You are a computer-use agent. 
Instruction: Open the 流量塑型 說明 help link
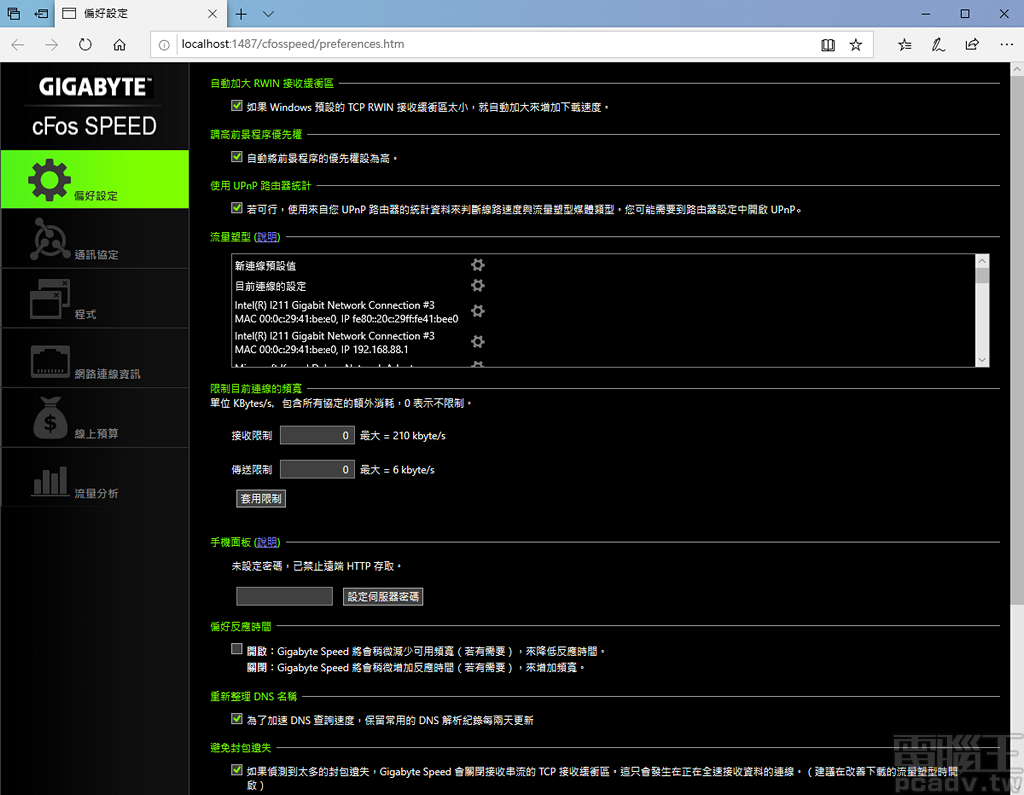click(x=266, y=236)
